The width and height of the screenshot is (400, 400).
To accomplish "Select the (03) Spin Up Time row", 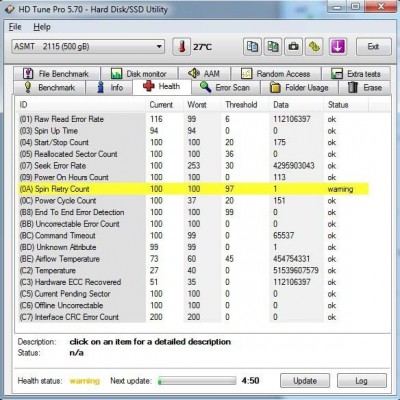I will point(193,131).
